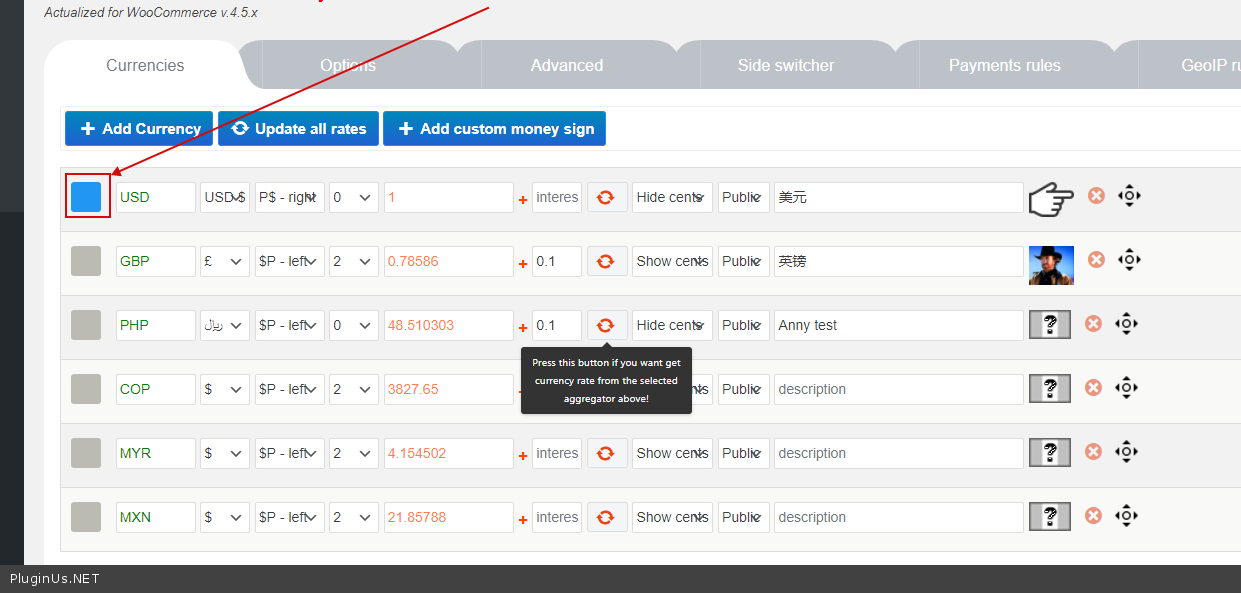Click the USD rate refresh icon
The image size is (1241, 593).
pyautogui.click(x=606, y=197)
